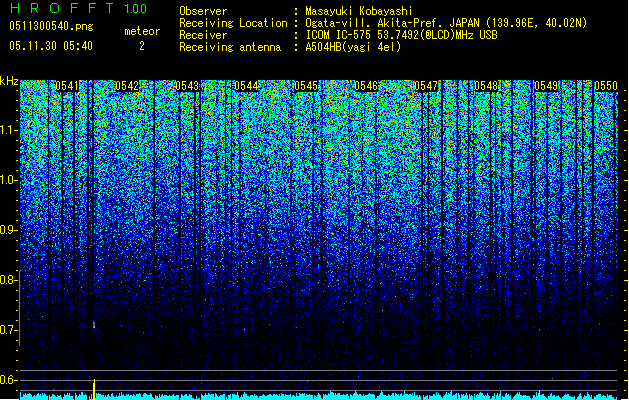Click the 0.9 kHz axis tick label
This screenshot has height=400, width=629.
9,230
